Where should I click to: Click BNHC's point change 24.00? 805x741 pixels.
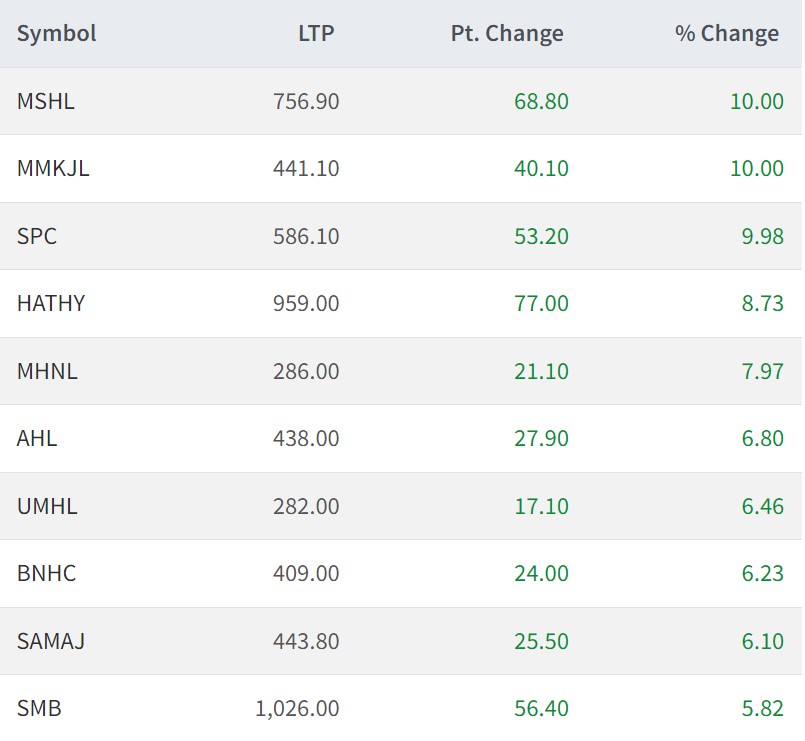541,573
